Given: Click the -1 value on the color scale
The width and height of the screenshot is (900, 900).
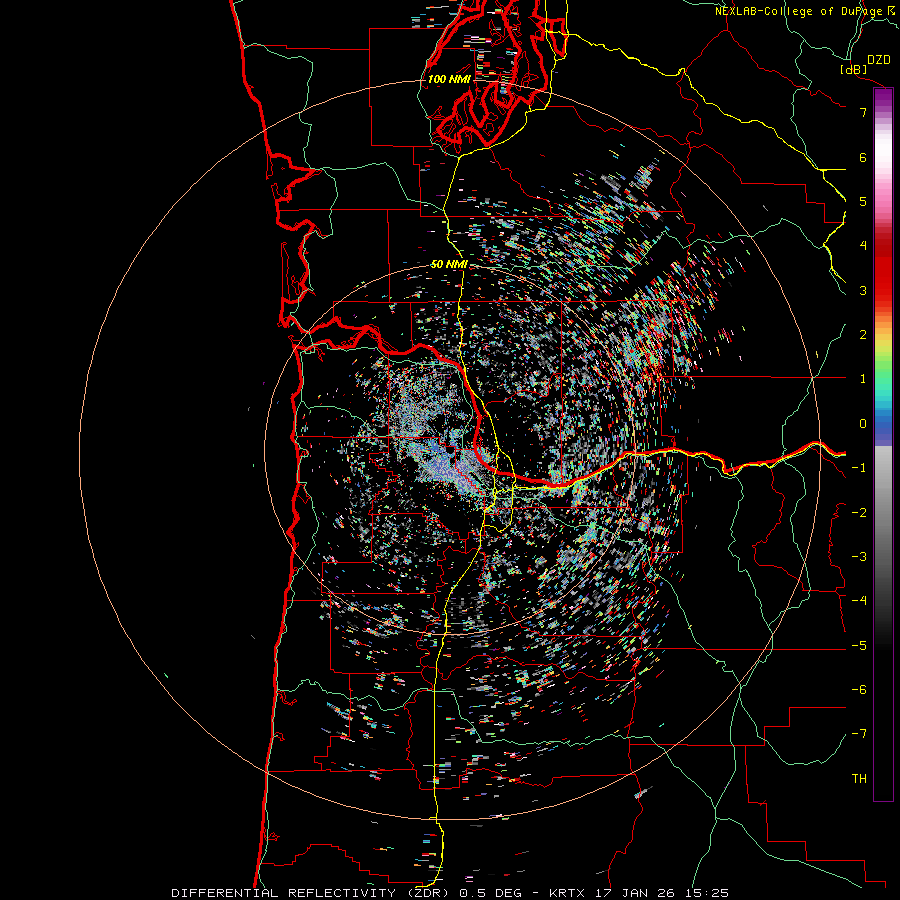Looking at the screenshot, I should [x=859, y=468].
